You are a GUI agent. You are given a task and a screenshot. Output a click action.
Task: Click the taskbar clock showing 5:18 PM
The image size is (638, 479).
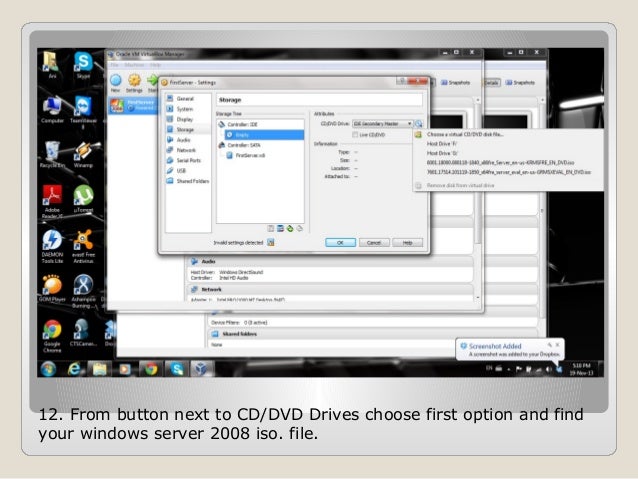point(581,369)
